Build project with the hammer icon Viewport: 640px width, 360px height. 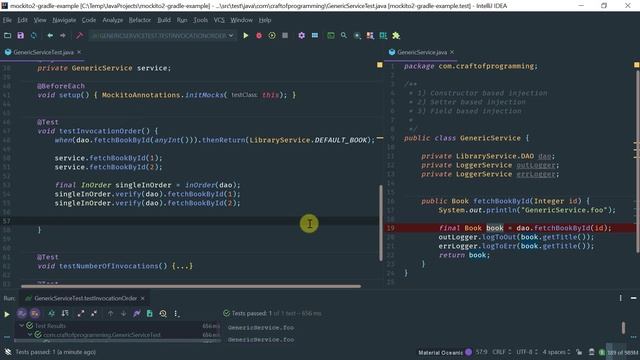point(80,36)
